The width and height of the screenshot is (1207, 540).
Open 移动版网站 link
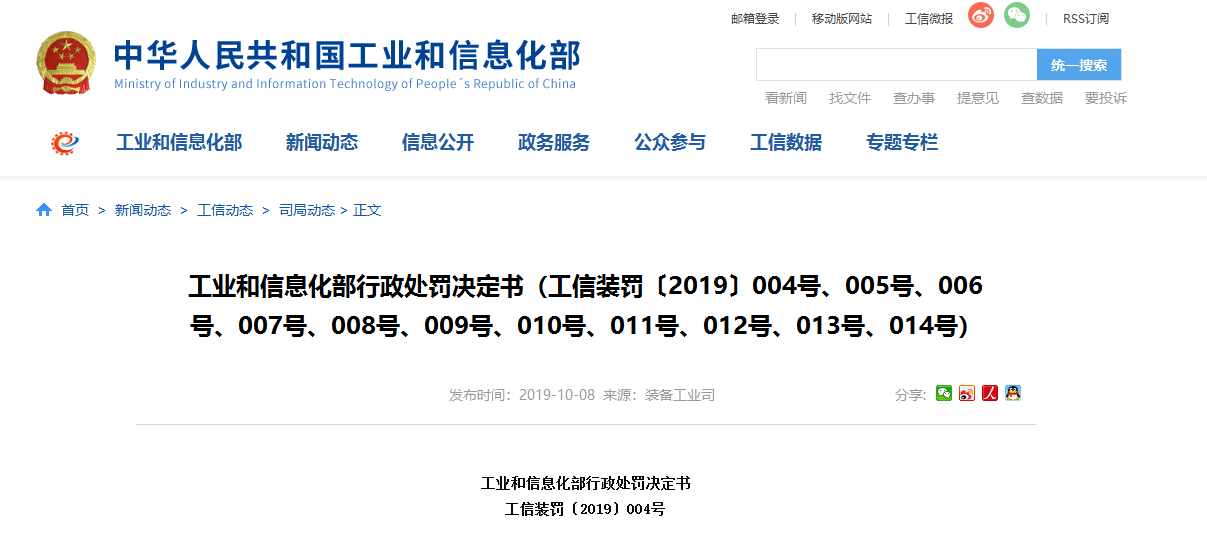coord(842,19)
